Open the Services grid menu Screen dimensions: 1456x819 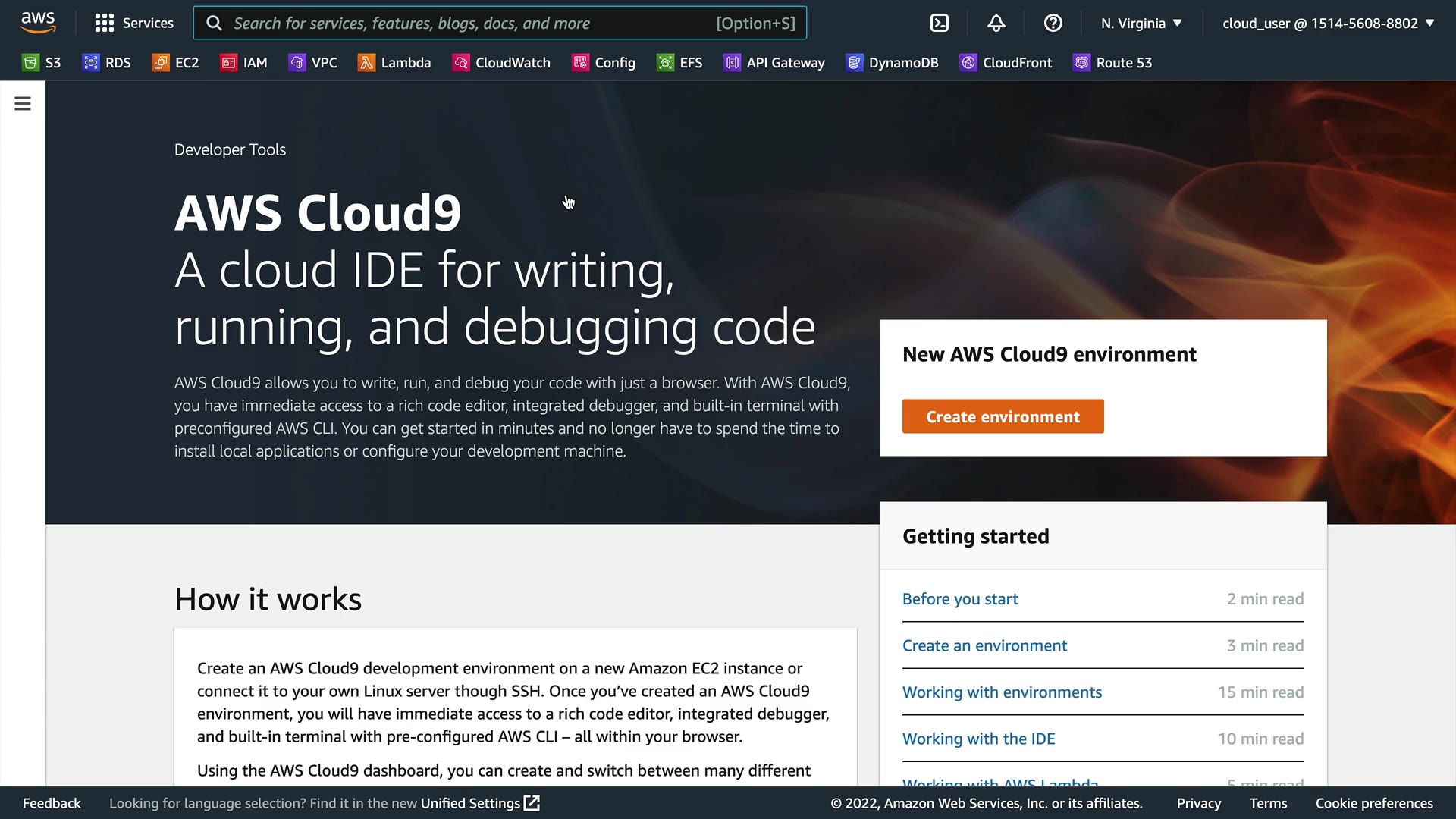pyautogui.click(x=134, y=23)
